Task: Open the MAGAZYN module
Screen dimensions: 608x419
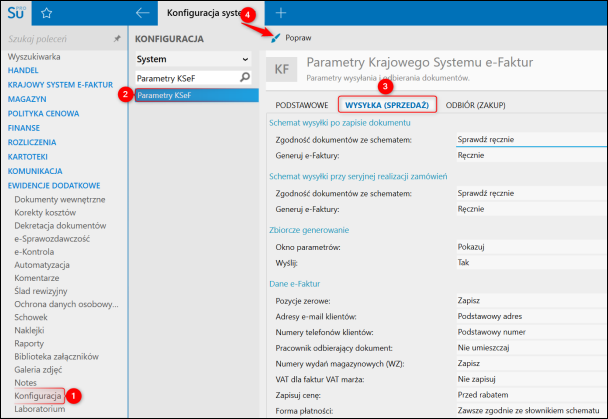Action: pyautogui.click(x=27, y=99)
